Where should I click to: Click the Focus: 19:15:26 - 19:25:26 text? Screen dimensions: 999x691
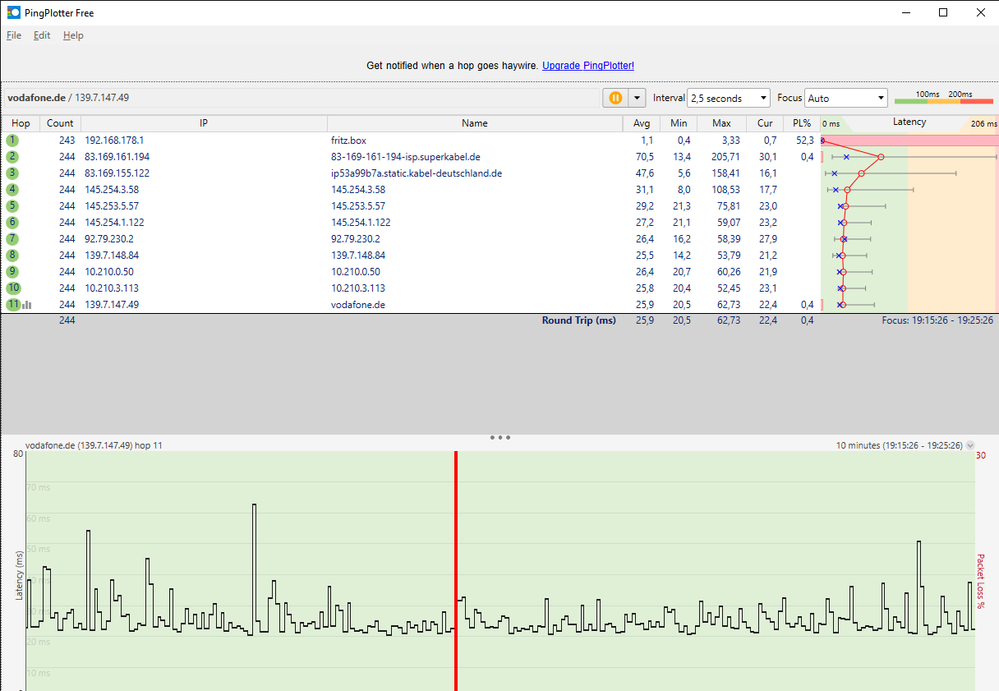coord(937,320)
